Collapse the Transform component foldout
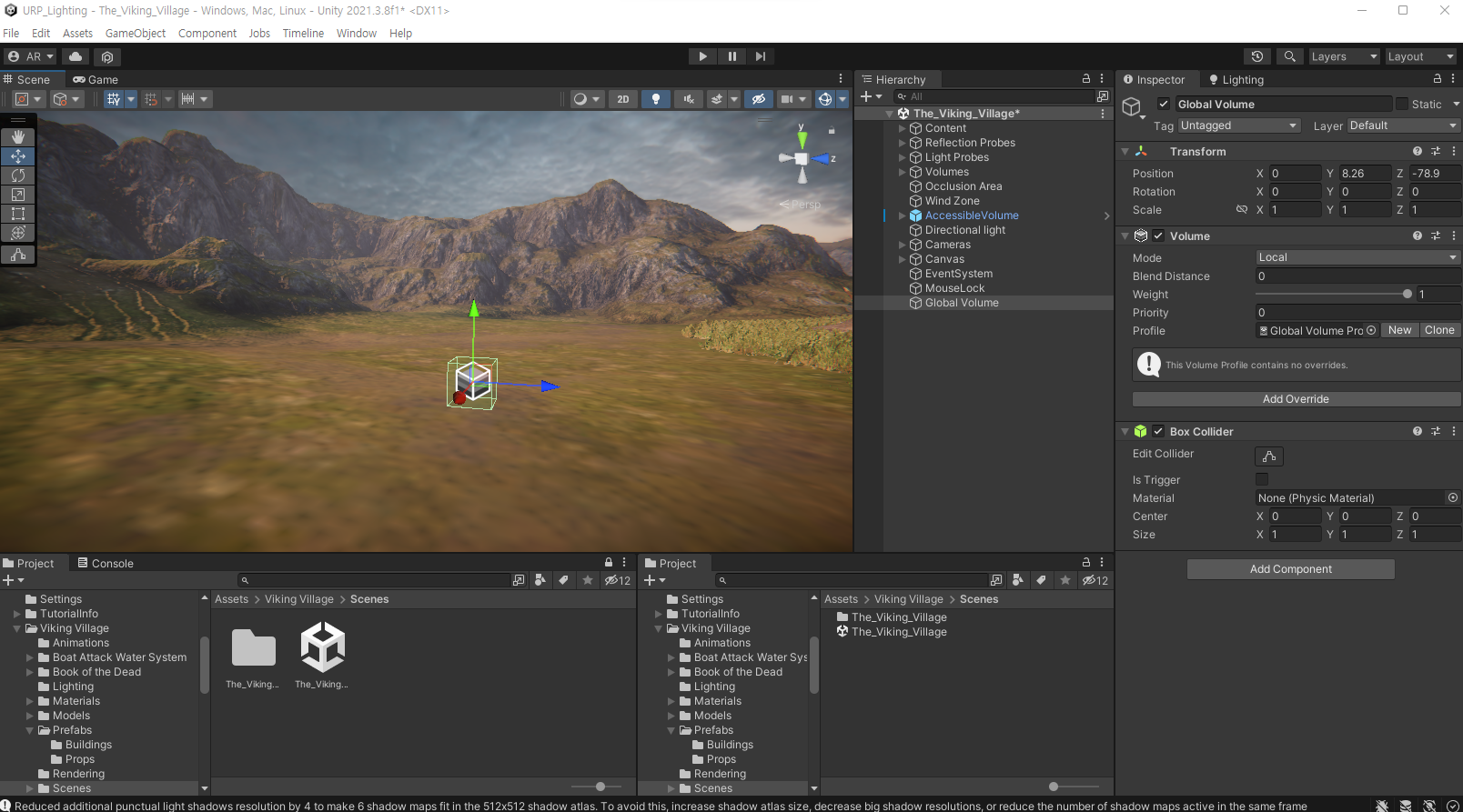 (x=1125, y=152)
